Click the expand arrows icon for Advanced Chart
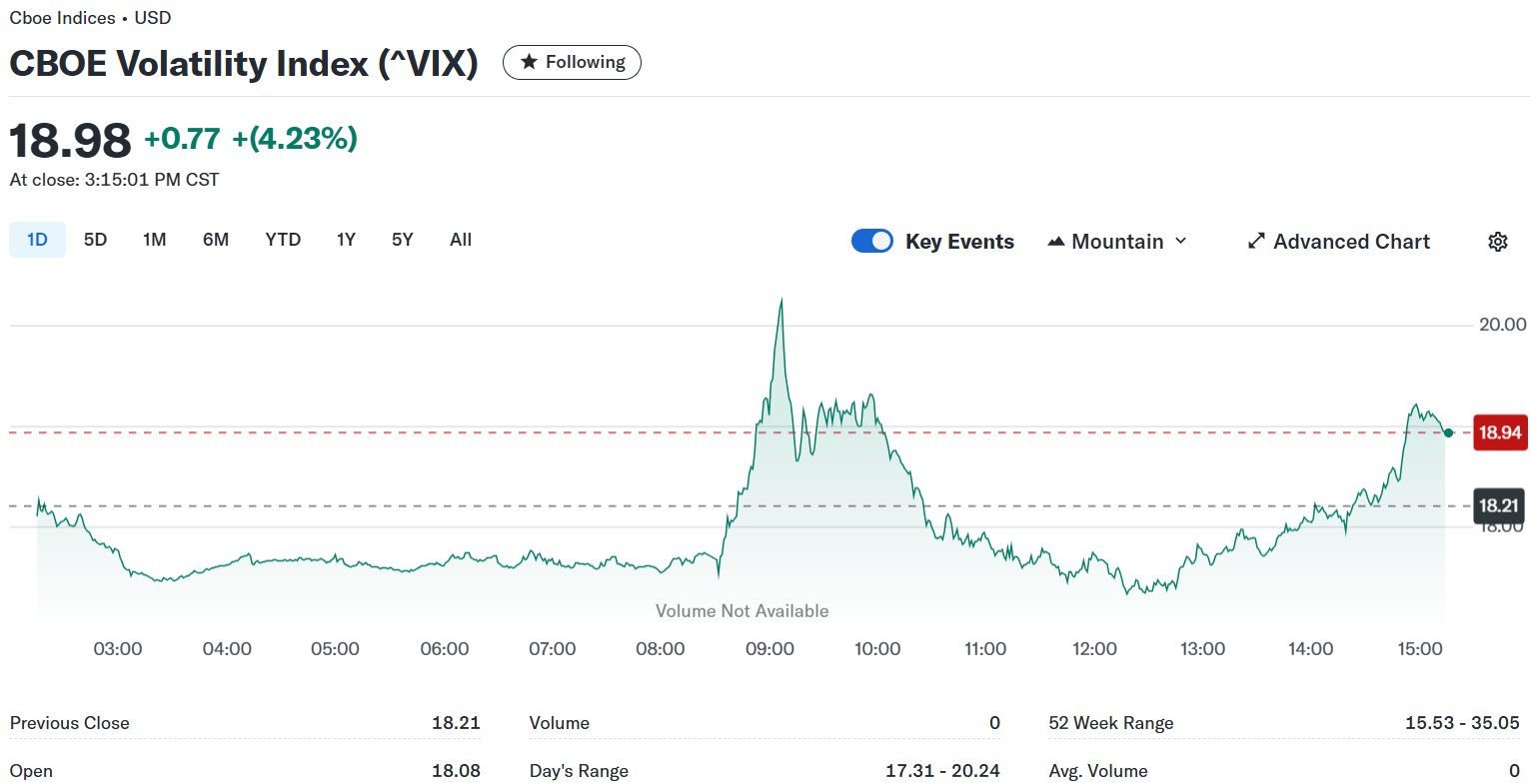 pyautogui.click(x=1256, y=242)
